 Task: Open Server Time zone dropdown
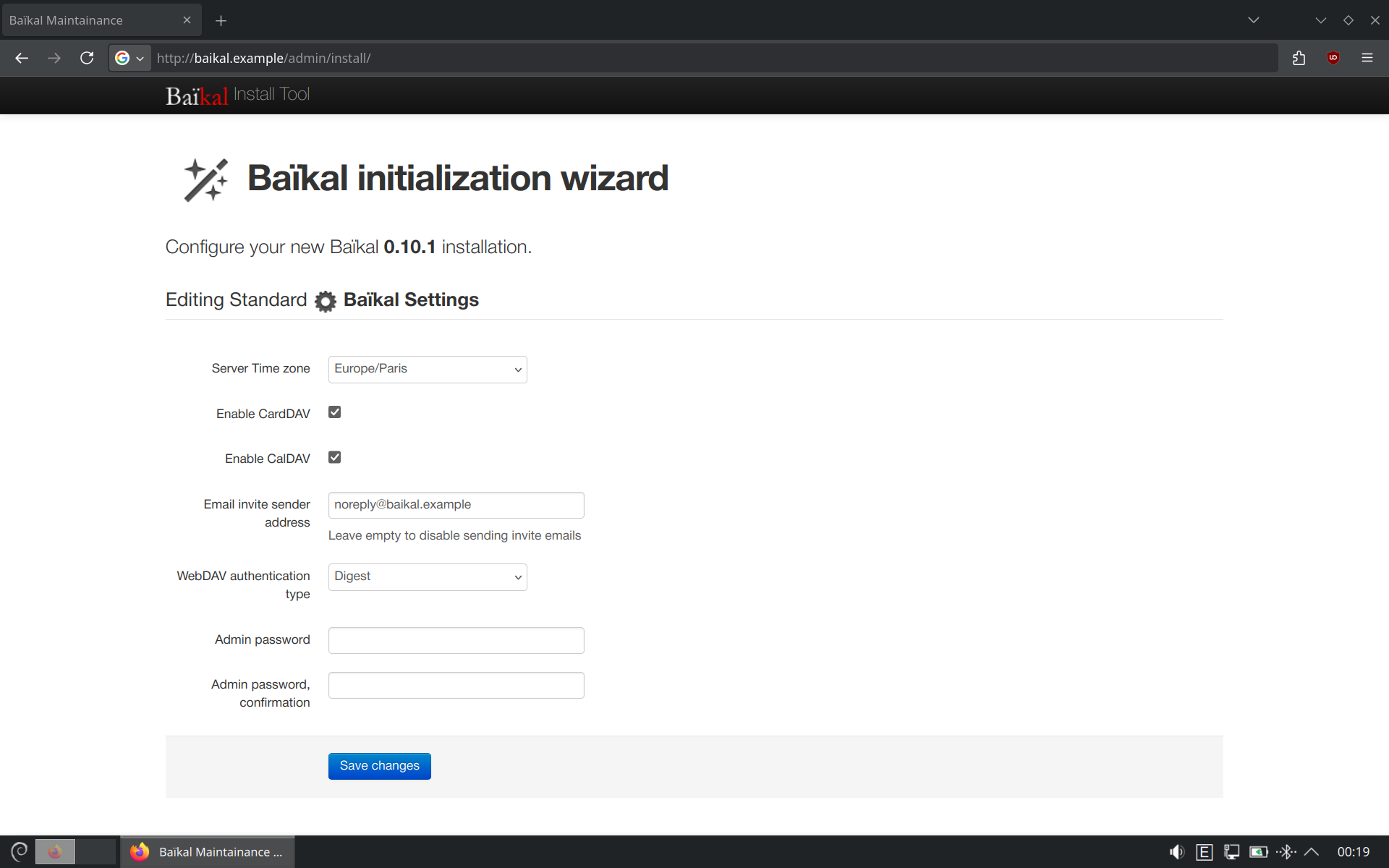(427, 370)
